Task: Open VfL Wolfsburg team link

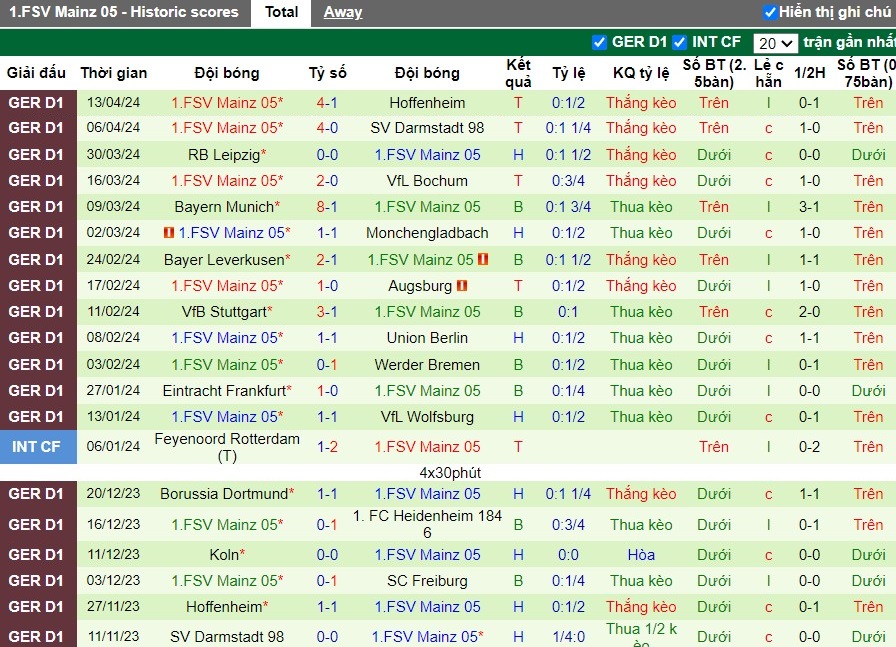Action: [427, 417]
